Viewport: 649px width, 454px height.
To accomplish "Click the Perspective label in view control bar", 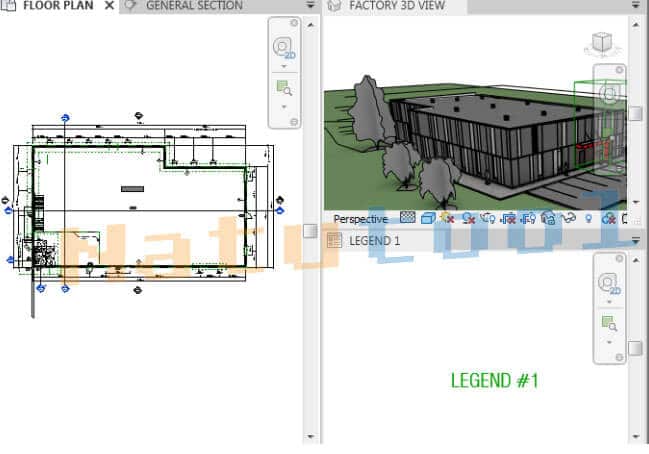I will tap(360, 218).
